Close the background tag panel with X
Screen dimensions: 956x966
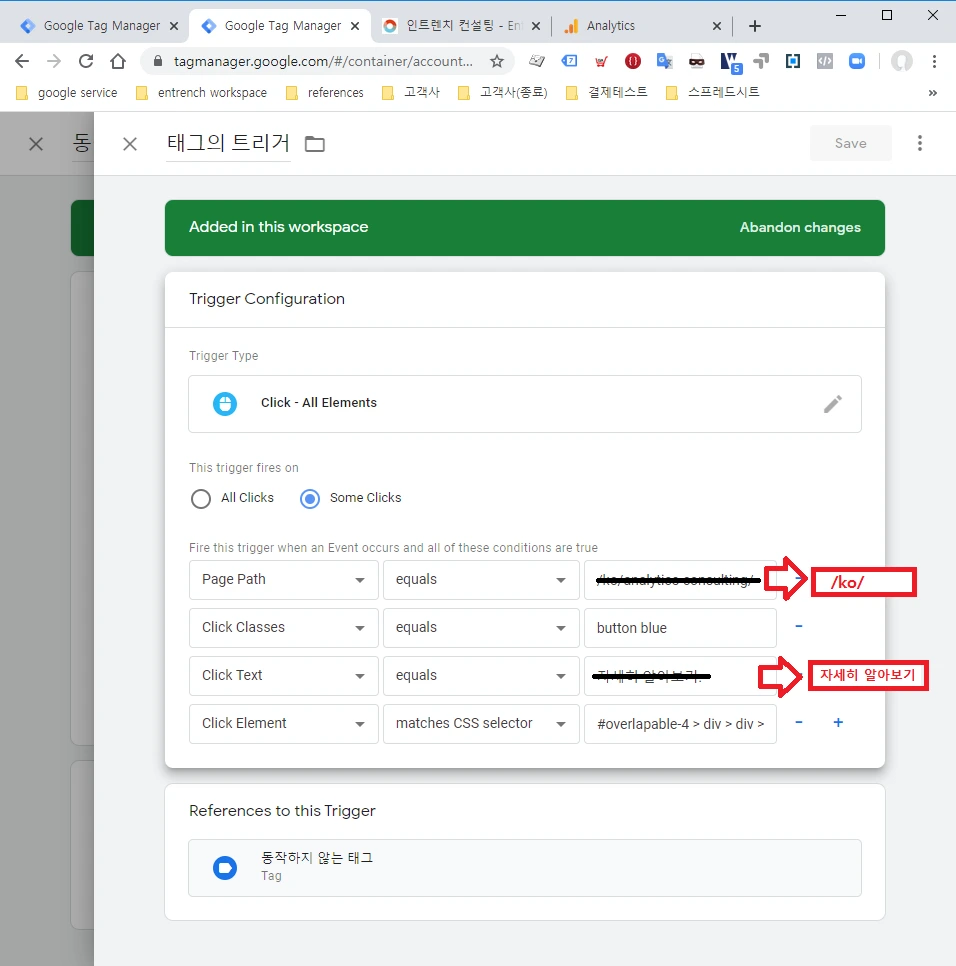(x=36, y=144)
